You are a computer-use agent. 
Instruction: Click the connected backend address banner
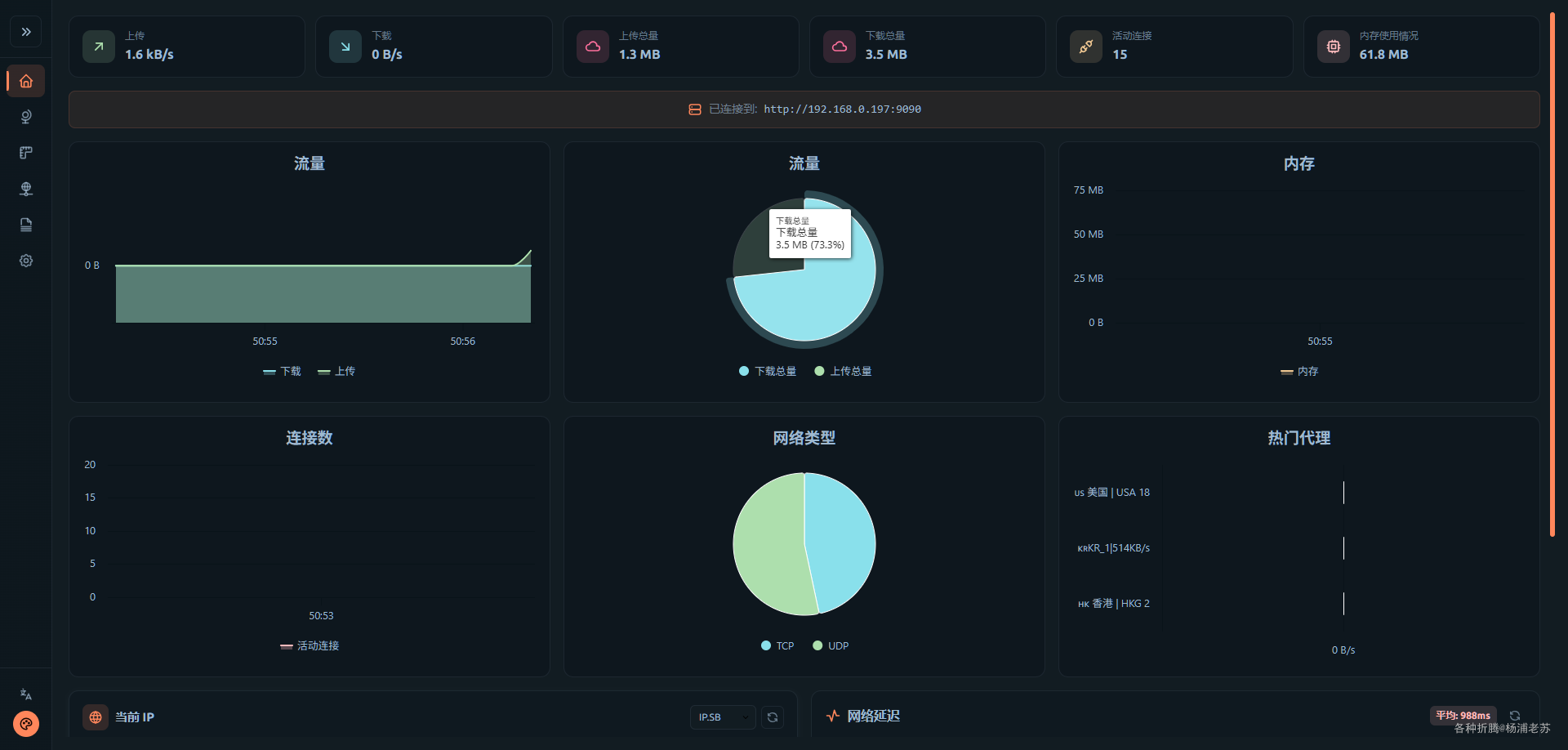pos(804,109)
